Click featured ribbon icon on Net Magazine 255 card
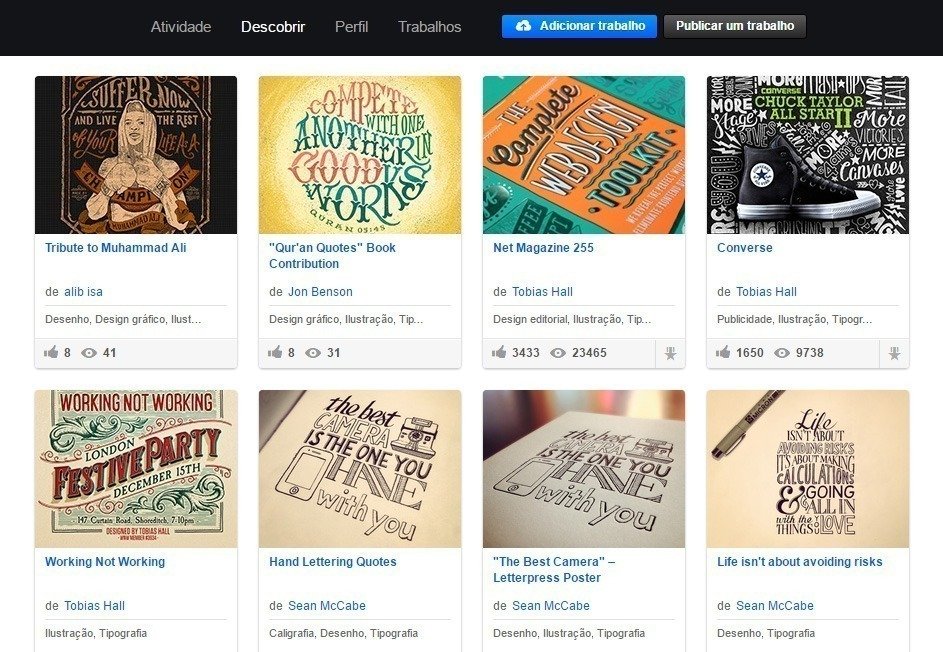943x652 pixels. [670, 354]
